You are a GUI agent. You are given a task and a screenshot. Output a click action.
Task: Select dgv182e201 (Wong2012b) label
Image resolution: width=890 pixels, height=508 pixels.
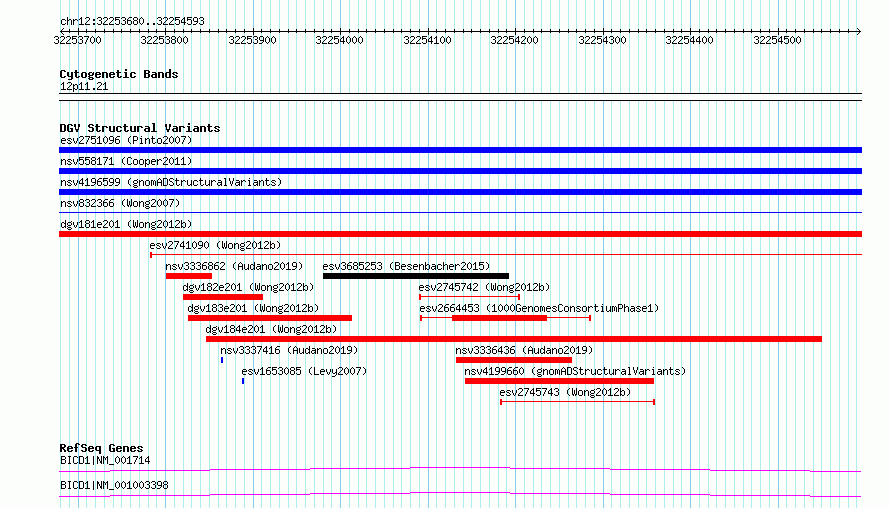[248, 287]
